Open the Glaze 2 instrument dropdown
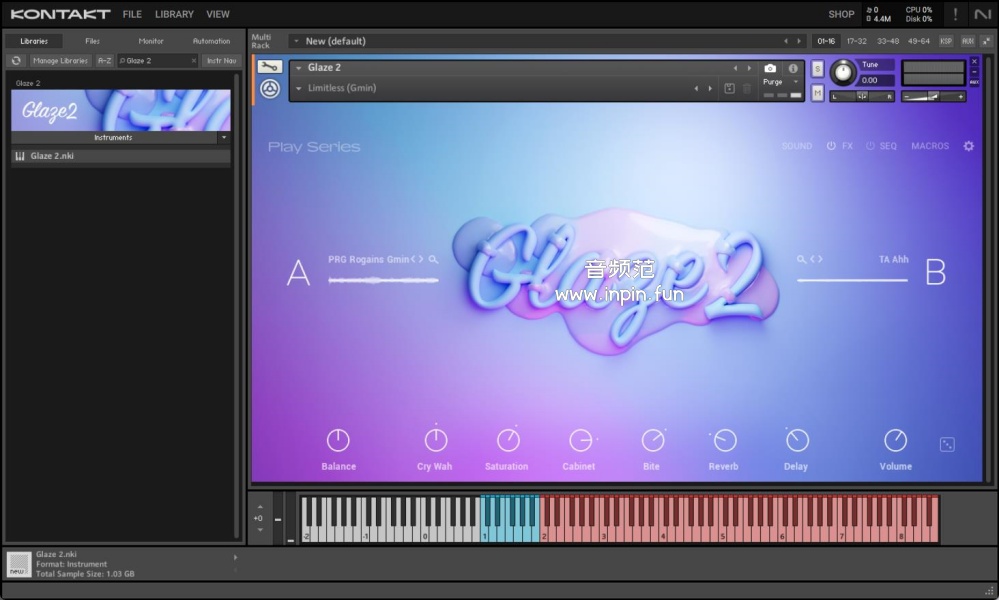This screenshot has width=999, height=600. point(298,68)
